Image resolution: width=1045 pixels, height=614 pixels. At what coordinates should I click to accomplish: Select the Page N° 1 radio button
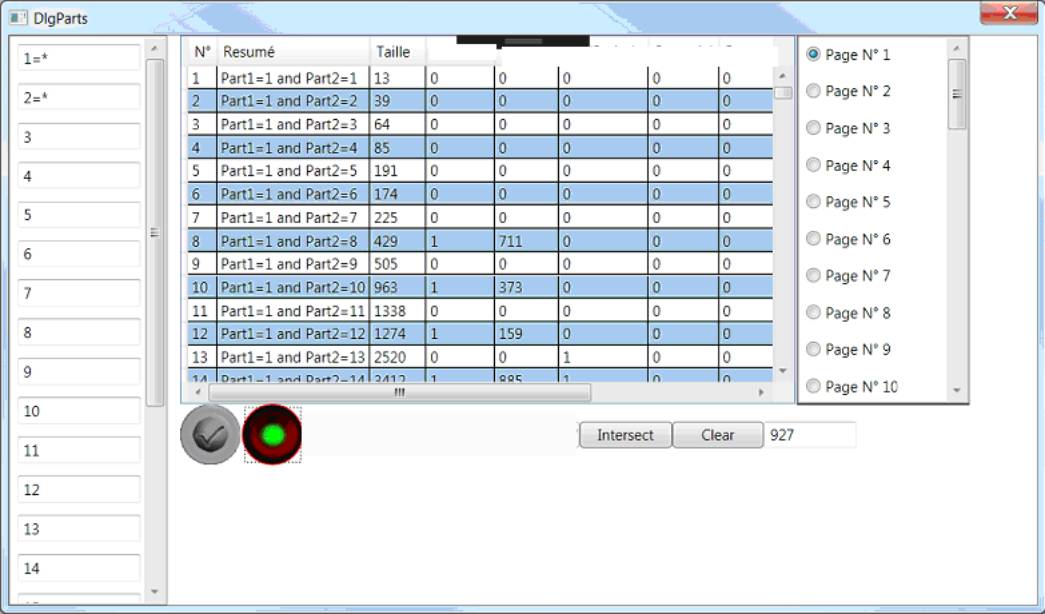(x=813, y=54)
